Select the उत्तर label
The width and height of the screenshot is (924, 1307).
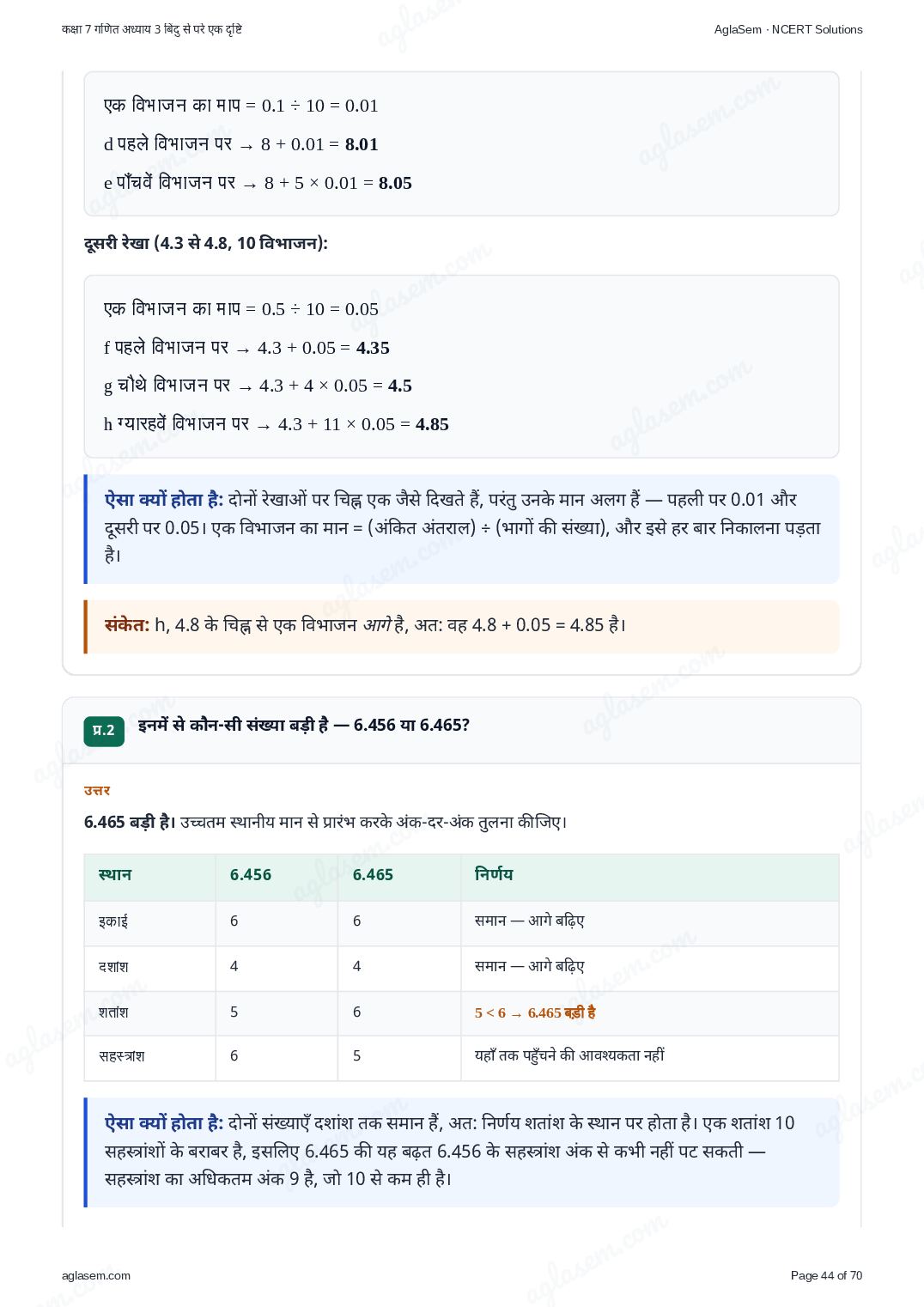[x=97, y=790]
